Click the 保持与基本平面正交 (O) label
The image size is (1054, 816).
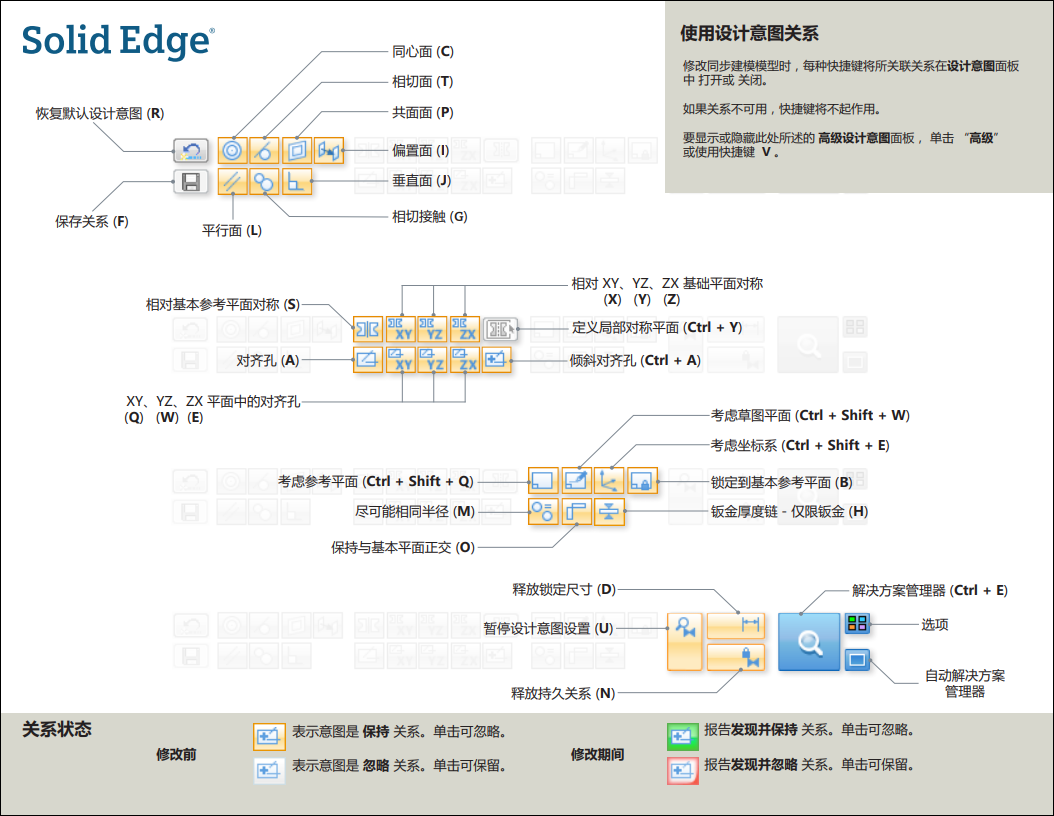click(403, 547)
